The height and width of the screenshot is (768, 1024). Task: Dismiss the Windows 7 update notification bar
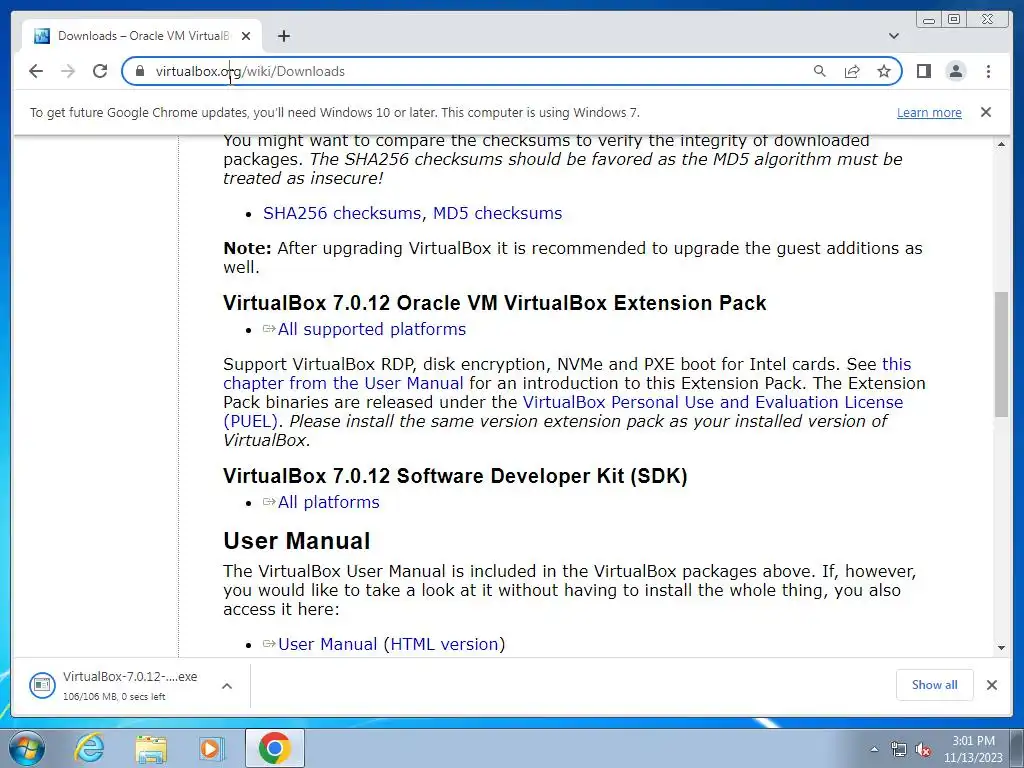[x=986, y=112]
